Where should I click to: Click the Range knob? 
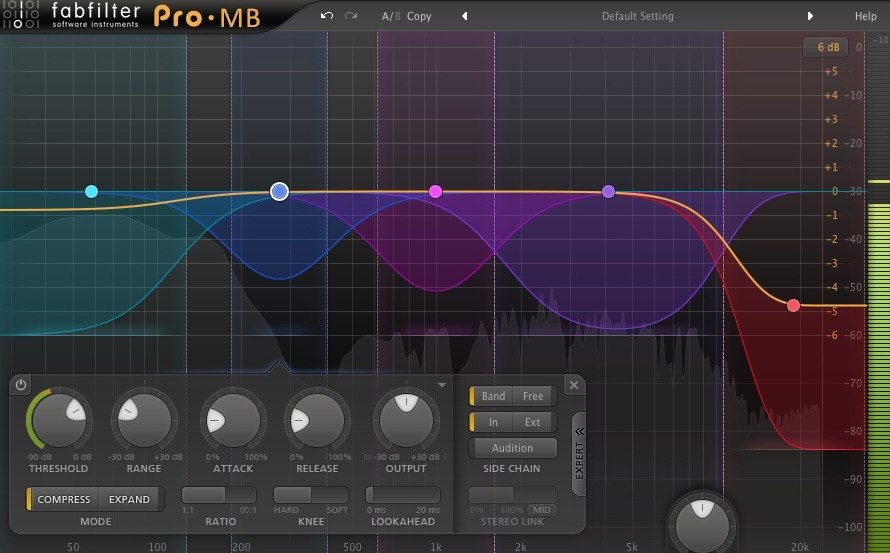pyautogui.click(x=144, y=420)
